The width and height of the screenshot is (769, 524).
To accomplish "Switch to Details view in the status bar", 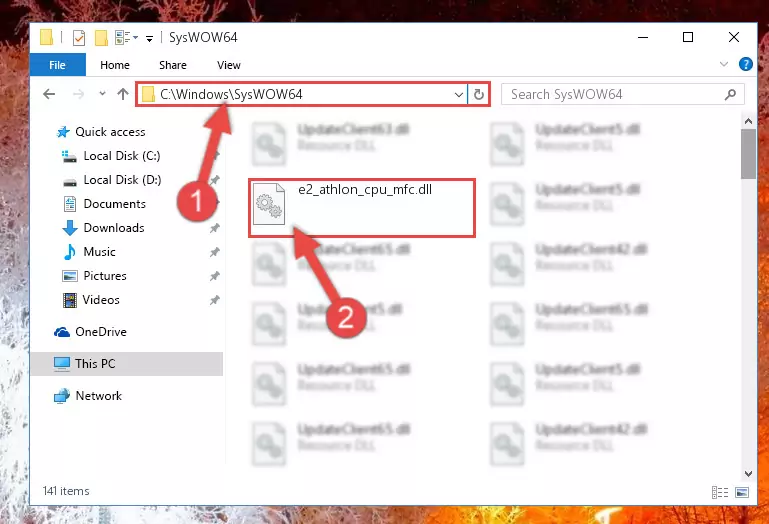I will click(x=719, y=492).
